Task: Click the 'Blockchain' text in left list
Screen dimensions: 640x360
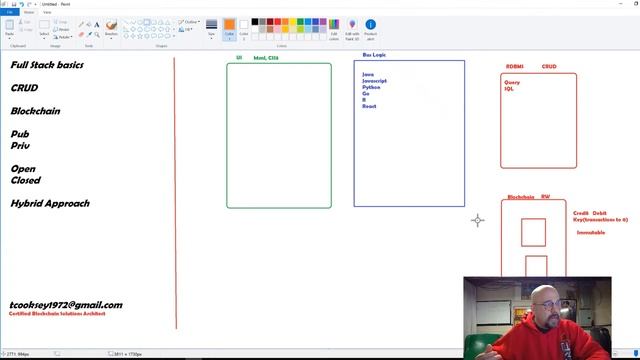Action: 36,111
